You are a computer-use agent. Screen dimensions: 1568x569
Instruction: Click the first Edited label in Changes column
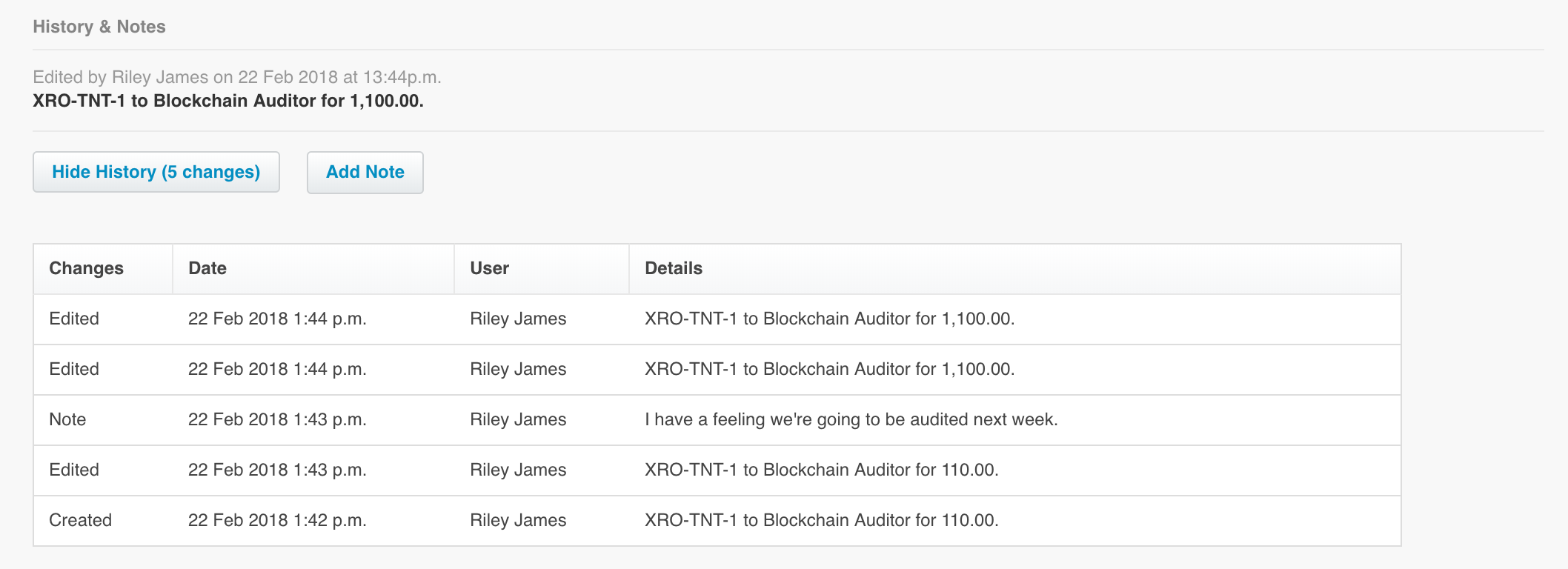[x=74, y=319]
